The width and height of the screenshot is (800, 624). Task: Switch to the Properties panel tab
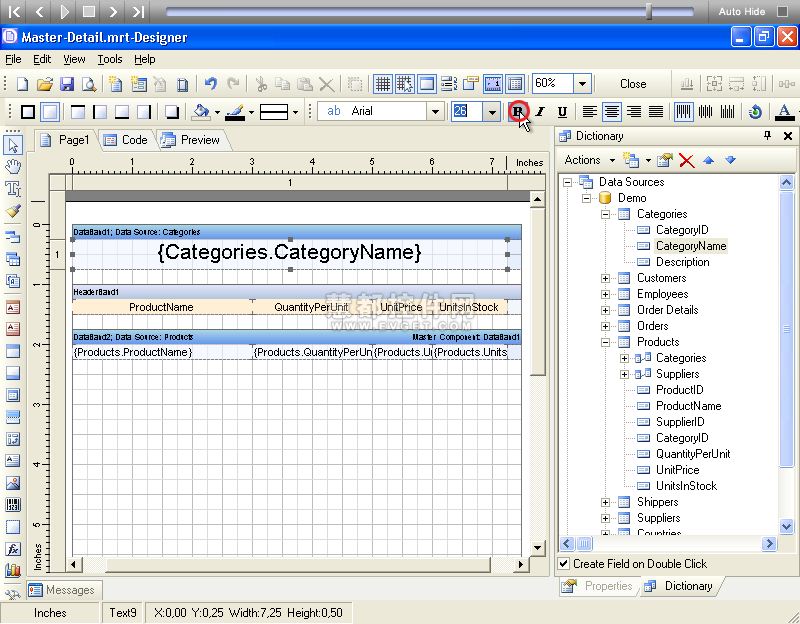point(597,586)
